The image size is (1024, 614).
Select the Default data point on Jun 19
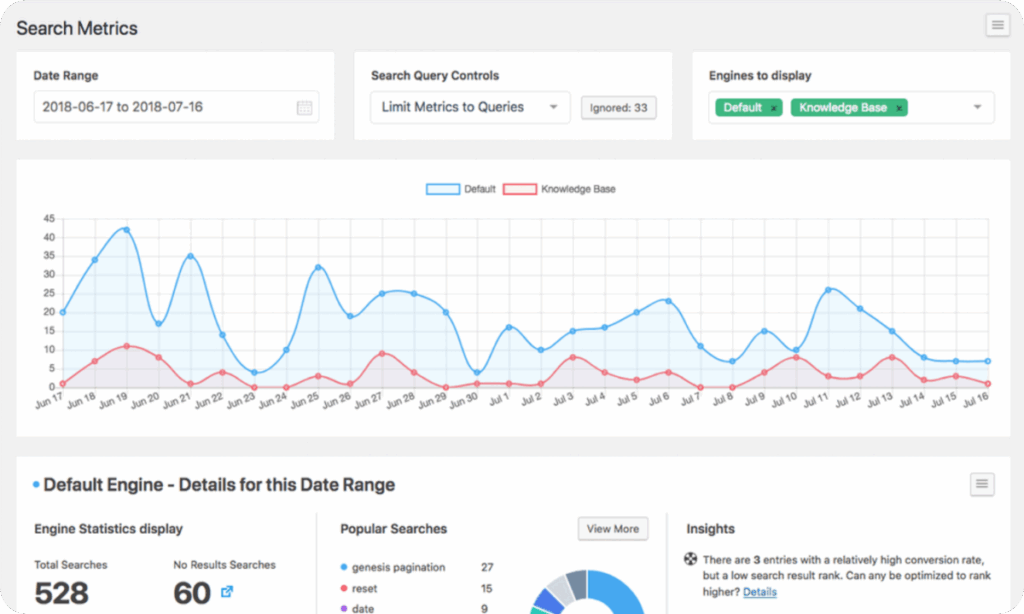[x=127, y=230]
